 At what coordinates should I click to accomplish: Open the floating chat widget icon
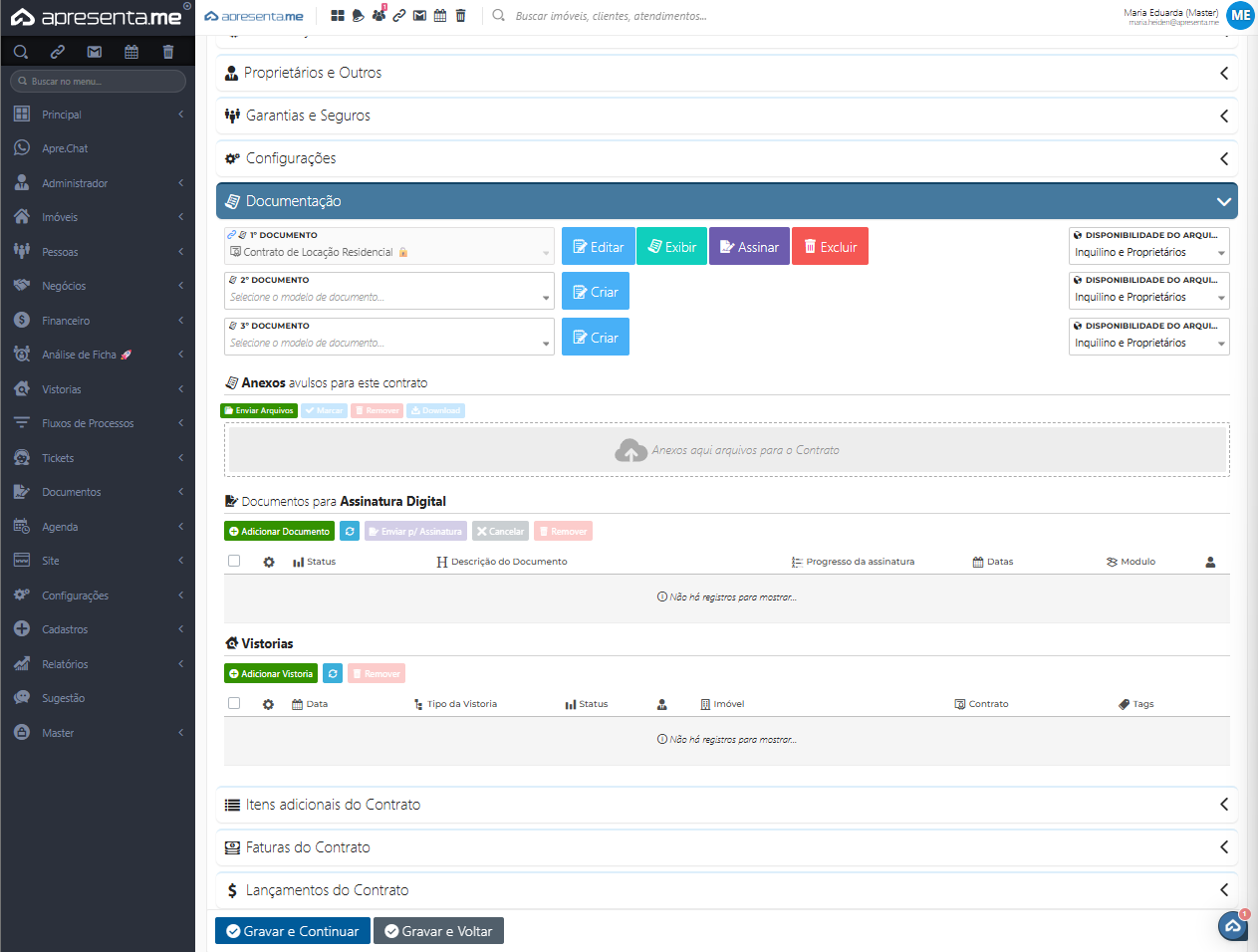(x=1232, y=926)
